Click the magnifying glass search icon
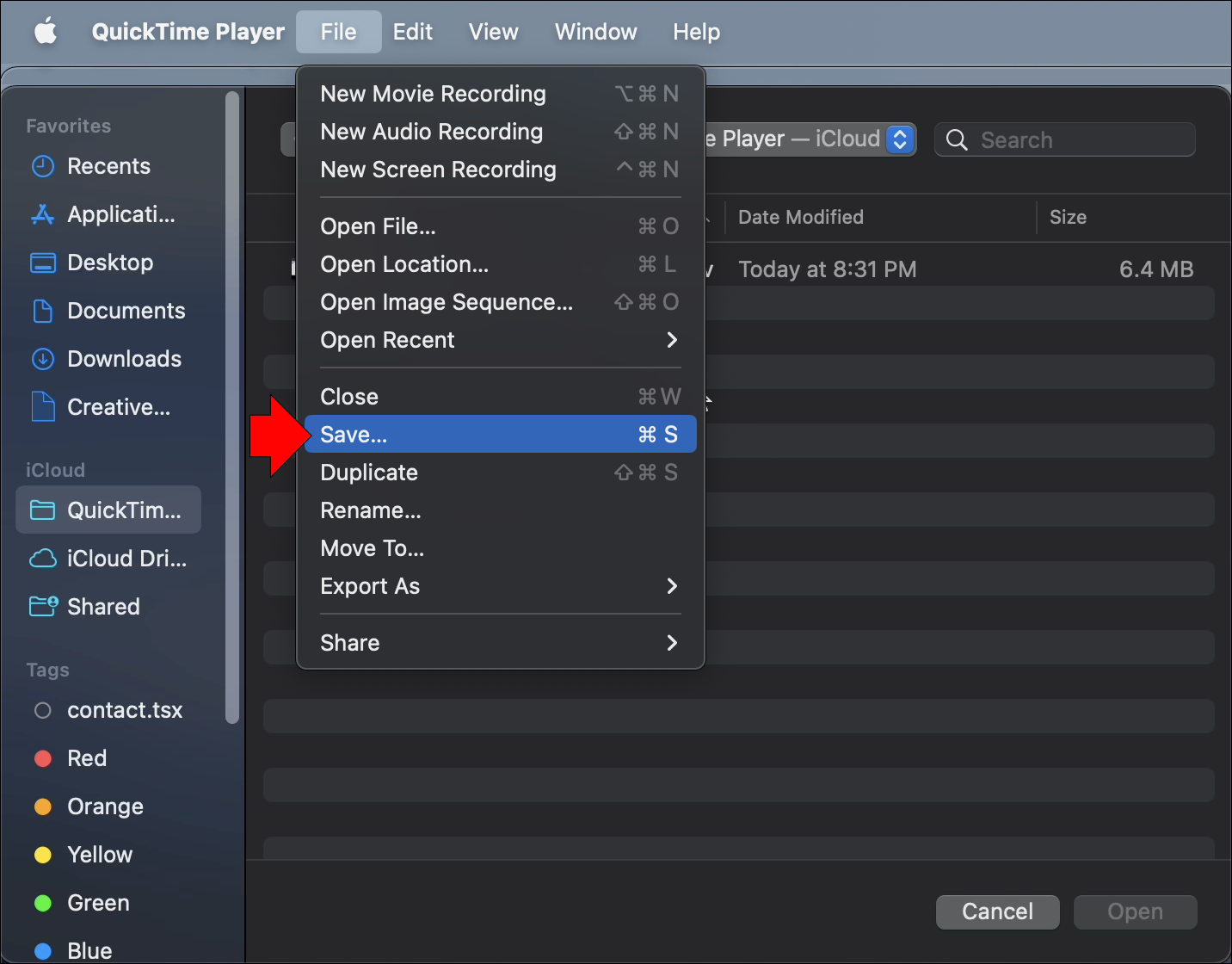Viewport: 1232px width, 964px height. point(957,139)
